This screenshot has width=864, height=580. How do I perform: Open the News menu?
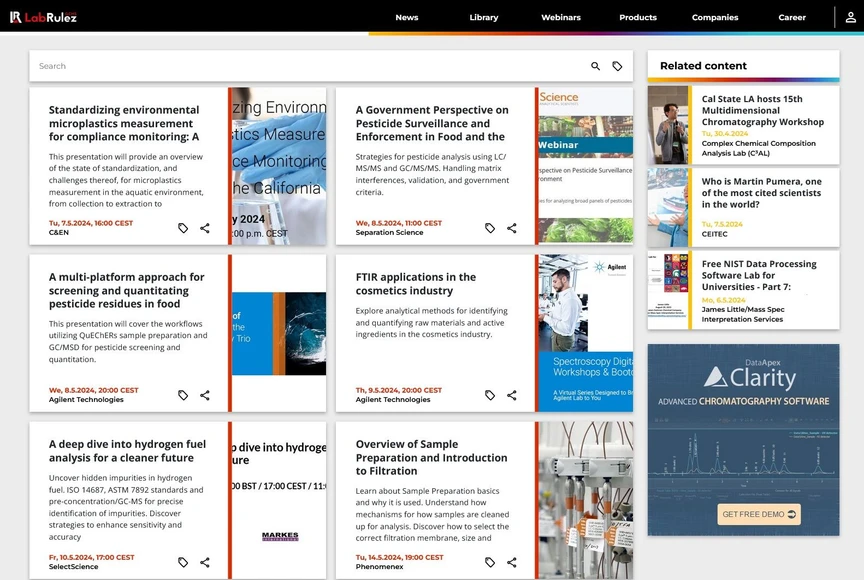tap(407, 17)
